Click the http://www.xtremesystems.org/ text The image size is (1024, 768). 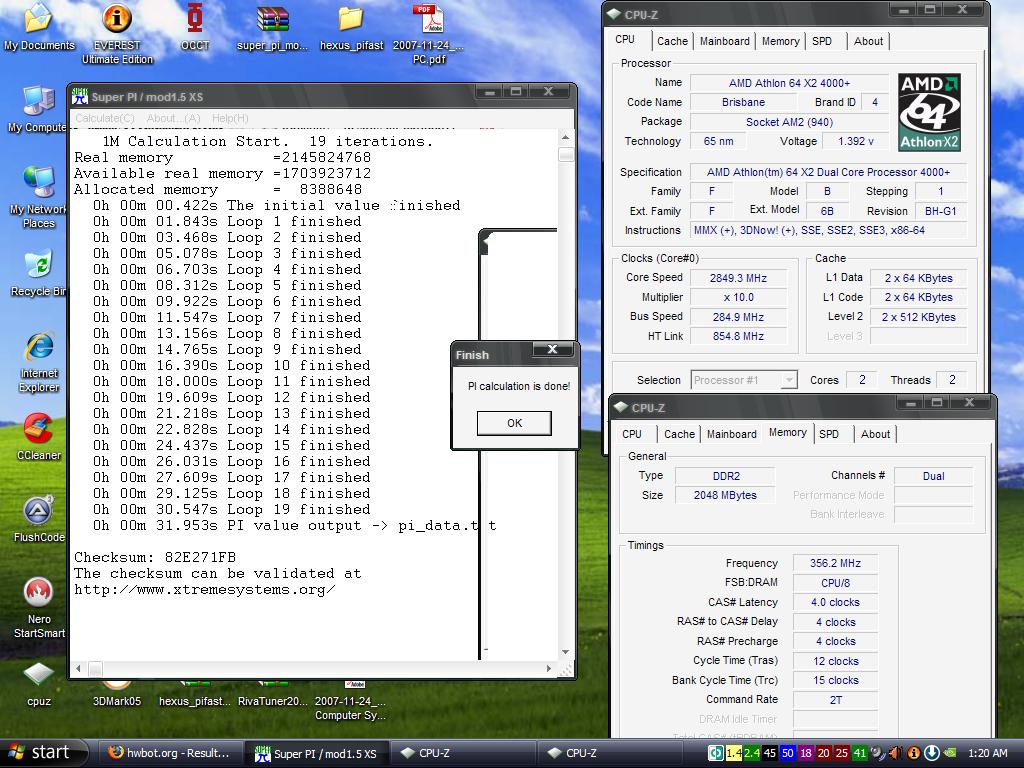[204, 589]
